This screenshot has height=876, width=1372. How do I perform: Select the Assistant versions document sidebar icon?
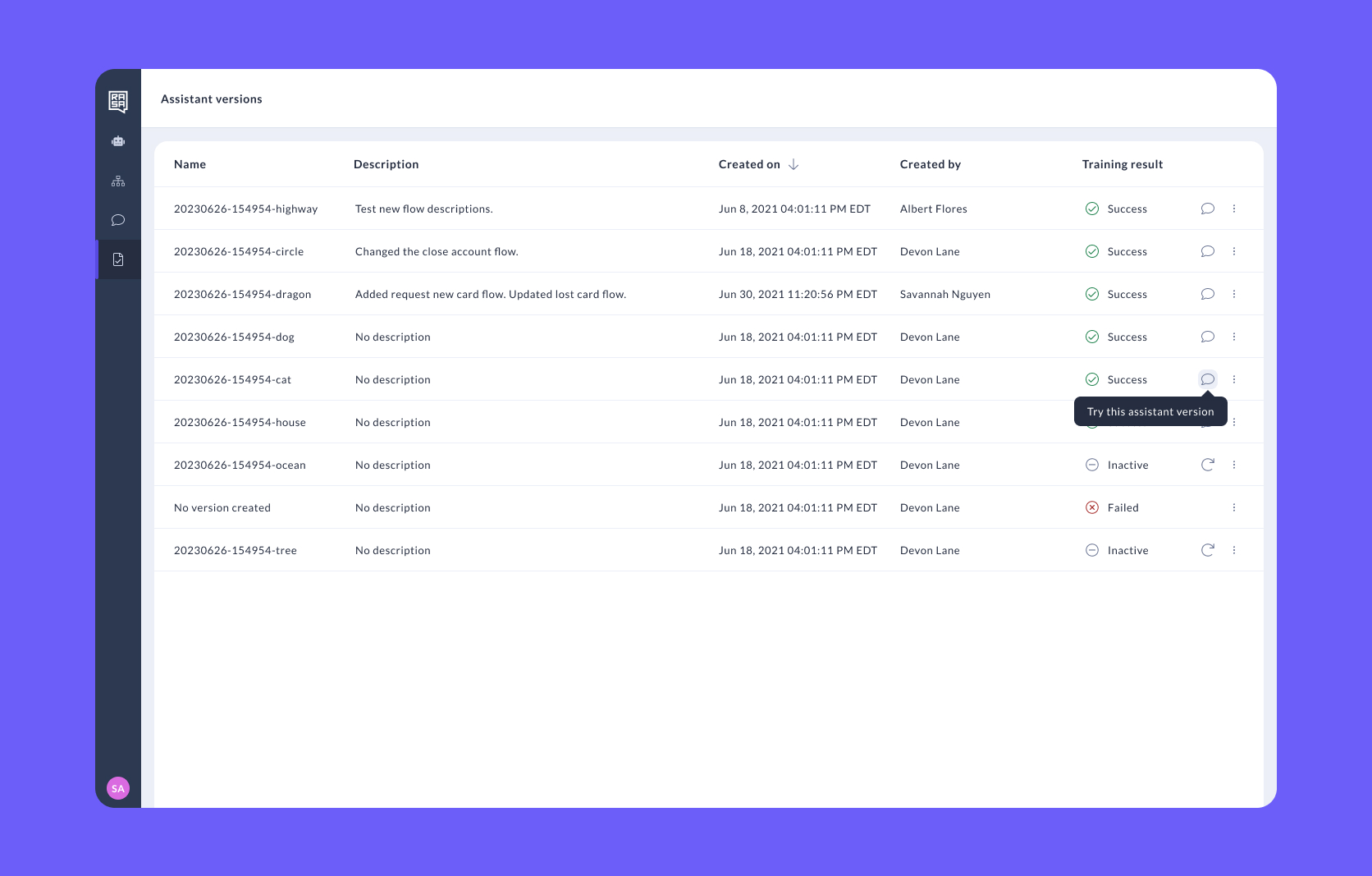[x=118, y=259]
